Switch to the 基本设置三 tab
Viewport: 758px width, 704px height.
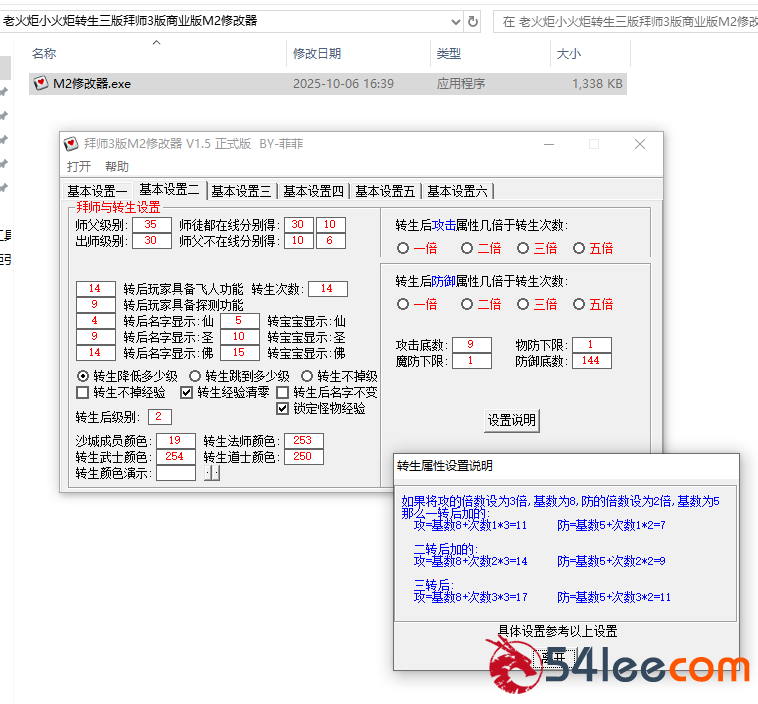(241, 191)
